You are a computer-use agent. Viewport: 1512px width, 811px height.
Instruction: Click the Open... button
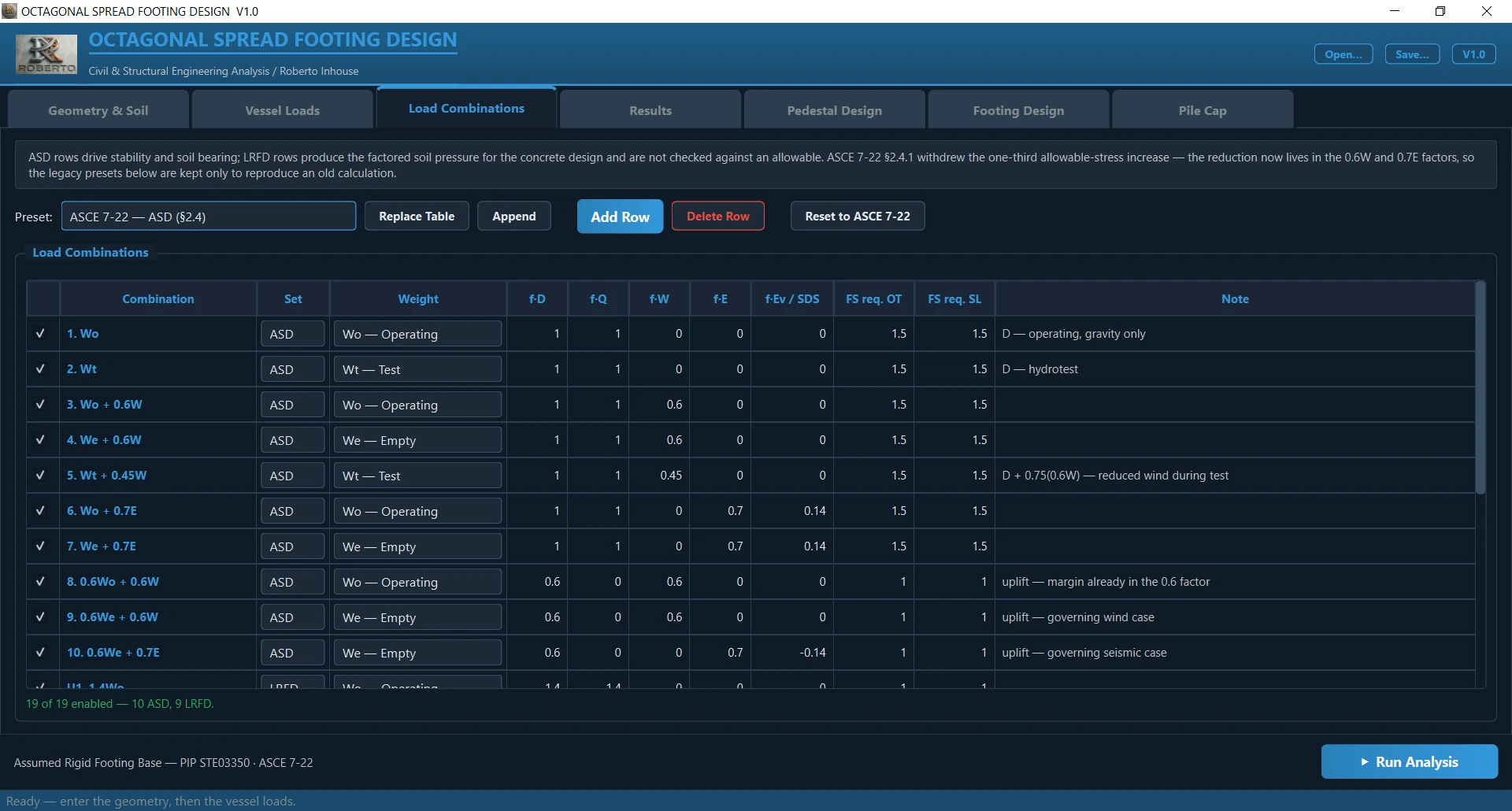[x=1343, y=54]
